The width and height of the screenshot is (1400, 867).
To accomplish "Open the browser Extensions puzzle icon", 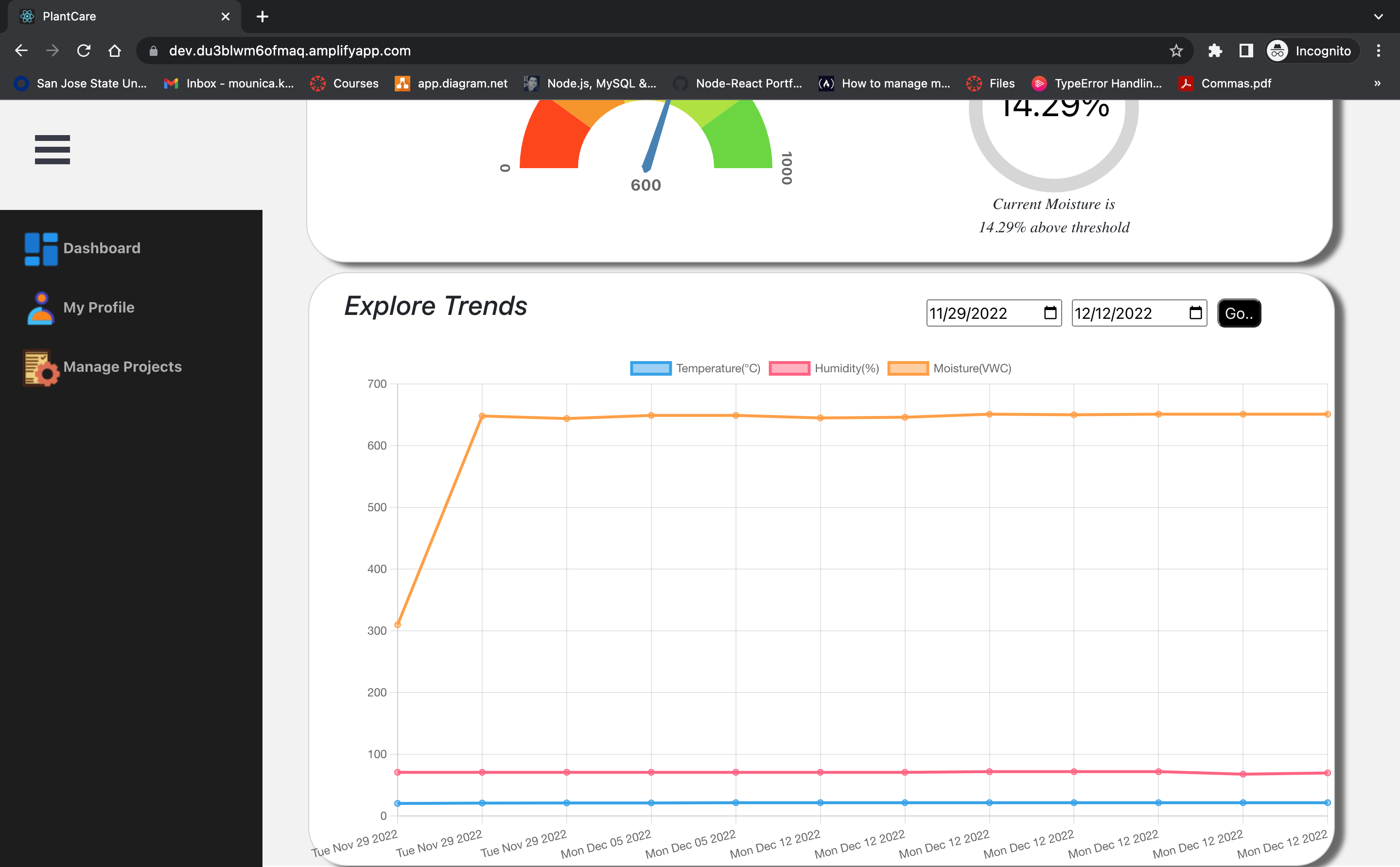I will pos(1215,51).
